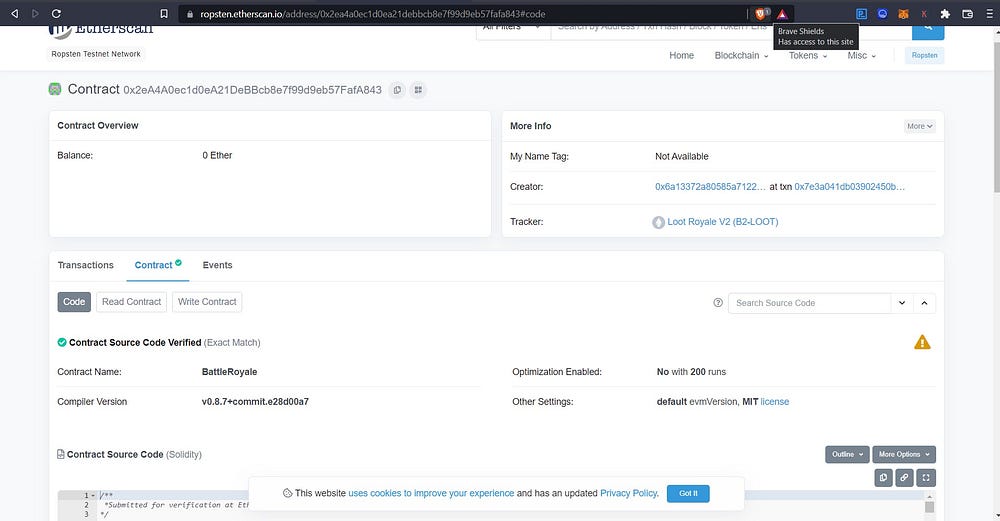The width and height of the screenshot is (1000, 521).
Task: Open the Brave Wallet icon
Action: click(x=967, y=13)
